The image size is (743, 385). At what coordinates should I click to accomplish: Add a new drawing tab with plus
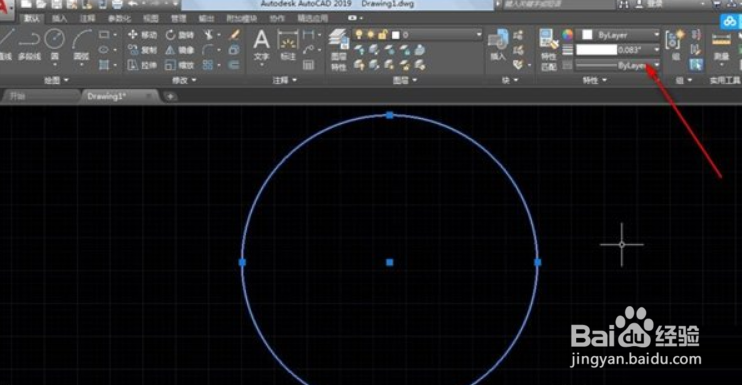(170, 96)
